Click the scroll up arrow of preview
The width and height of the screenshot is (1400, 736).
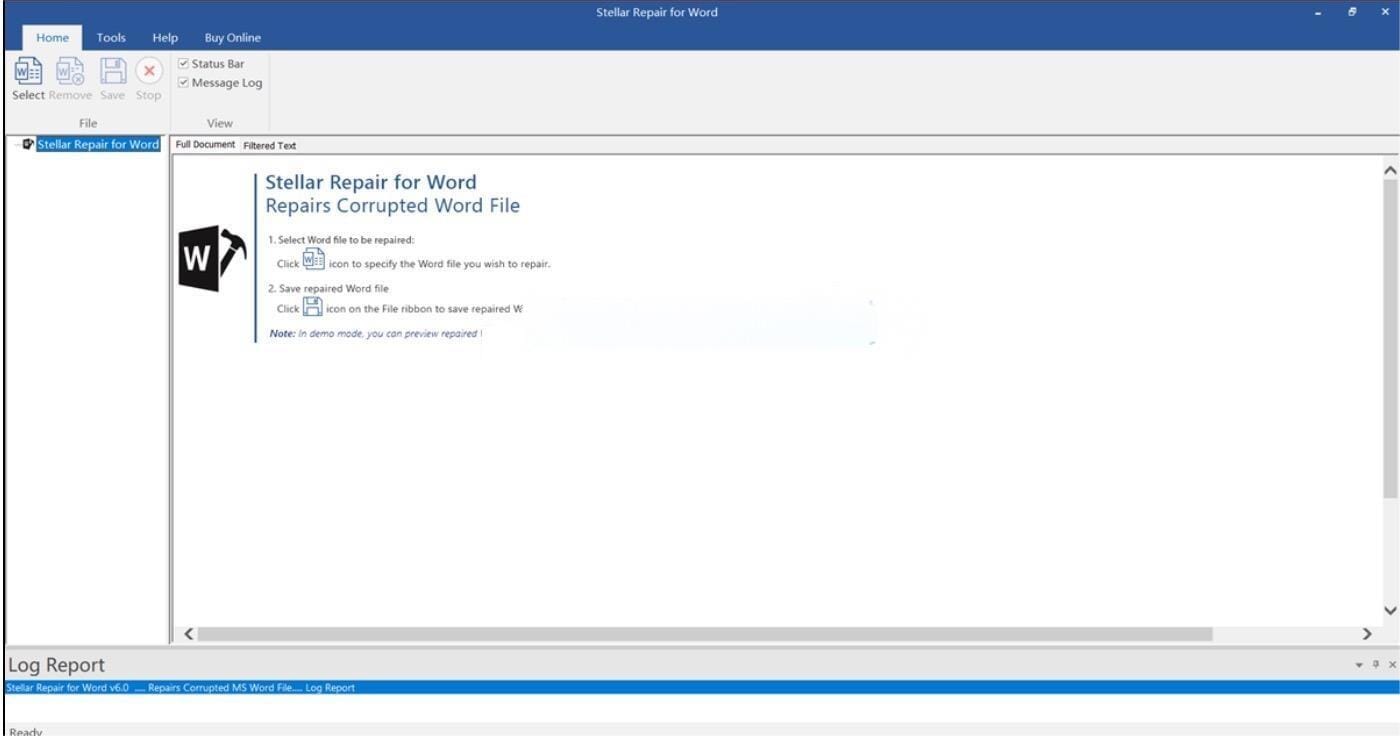tap(1390, 171)
